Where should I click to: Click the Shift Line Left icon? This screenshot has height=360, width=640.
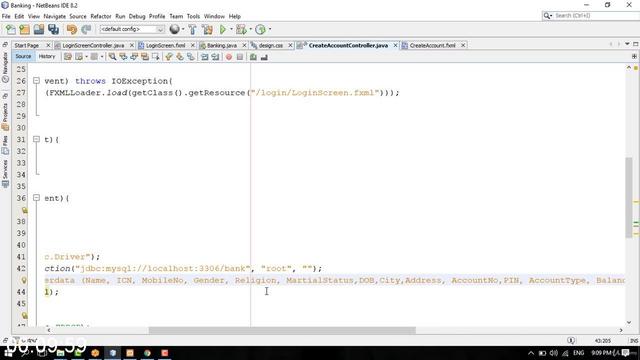tap(204, 57)
